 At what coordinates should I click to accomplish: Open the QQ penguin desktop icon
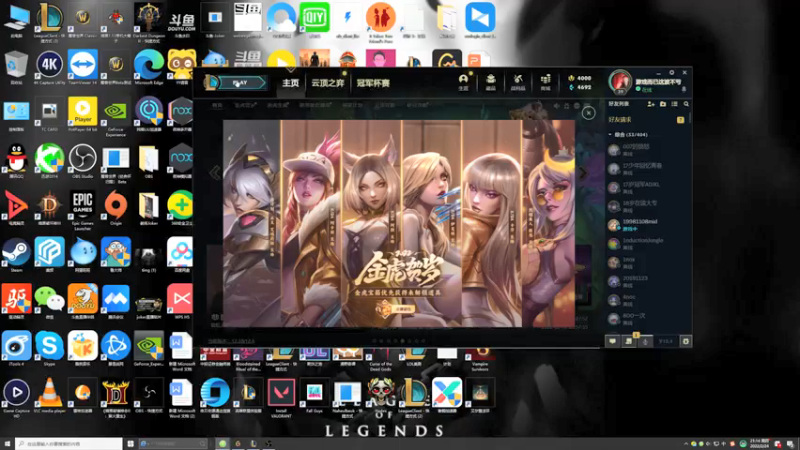16,161
